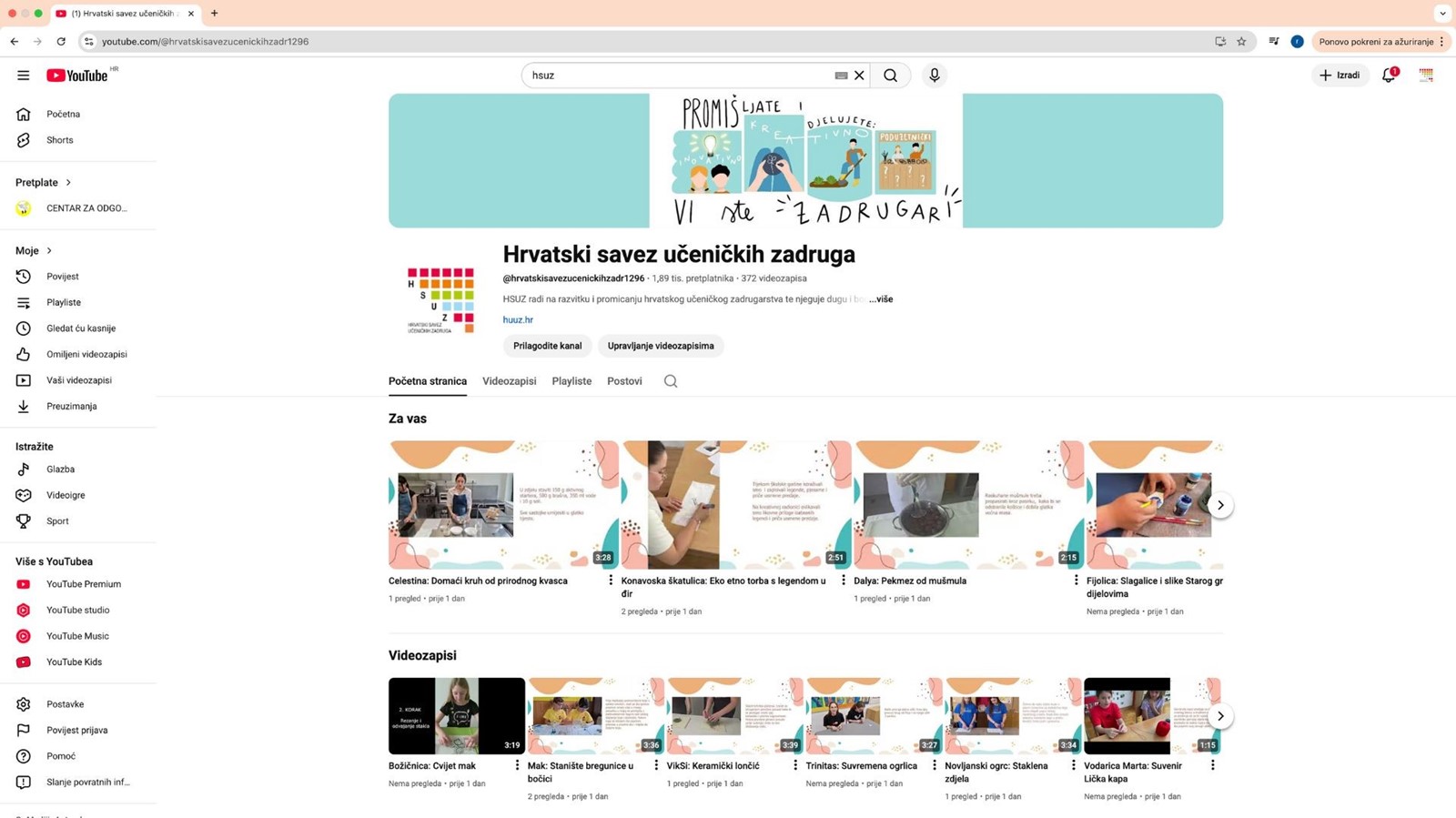
Task: Expand channel description with ...više
Action: (880, 299)
